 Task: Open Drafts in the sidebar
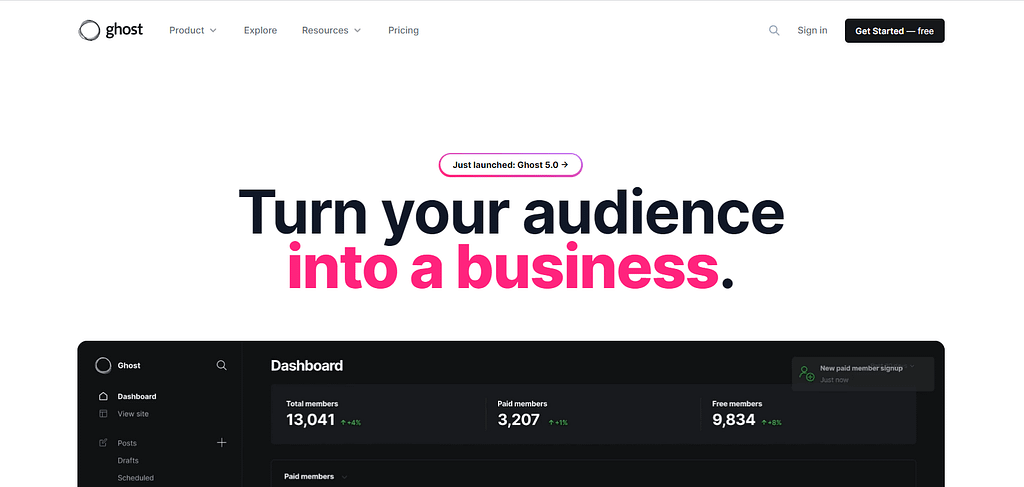(x=128, y=460)
